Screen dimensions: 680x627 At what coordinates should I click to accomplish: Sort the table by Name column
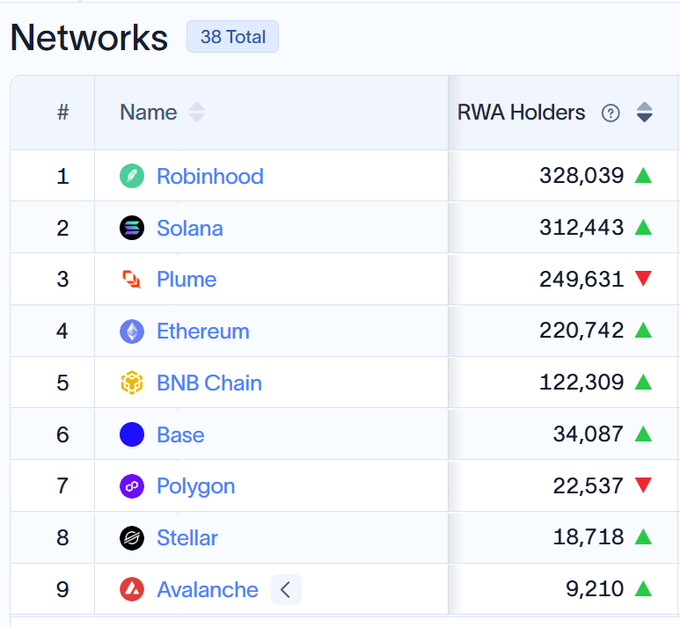tap(196, 112)
